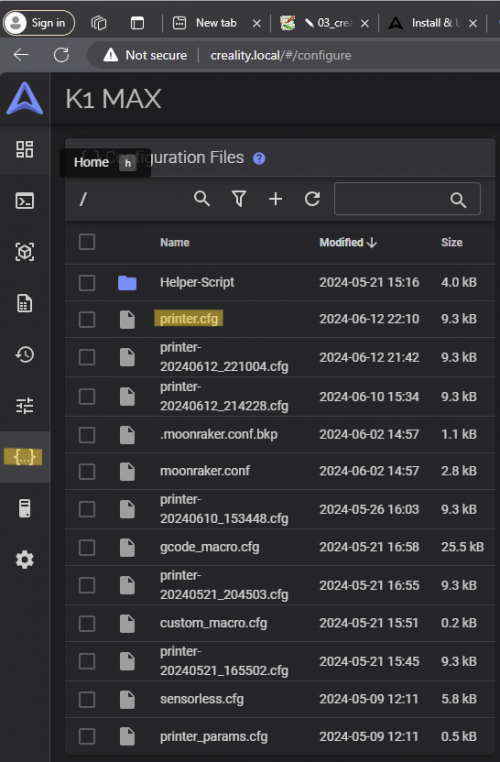Image resolution: width=500 pixels, height=762 pixels.
Task: Open the Dashboard from the sidebar
Action: click(x=24, y=150)
